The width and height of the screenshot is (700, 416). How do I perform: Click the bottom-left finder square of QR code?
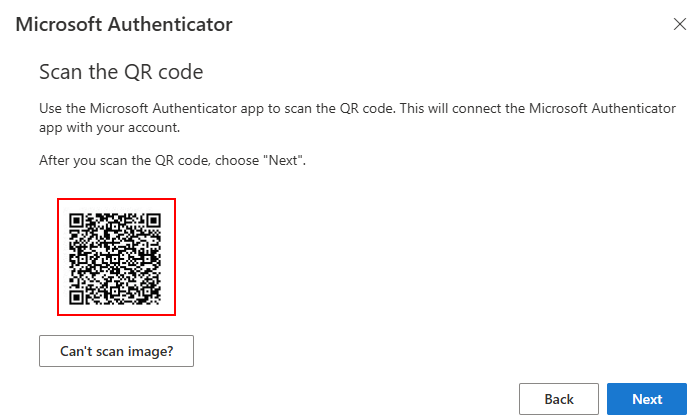tap(76, 297)
